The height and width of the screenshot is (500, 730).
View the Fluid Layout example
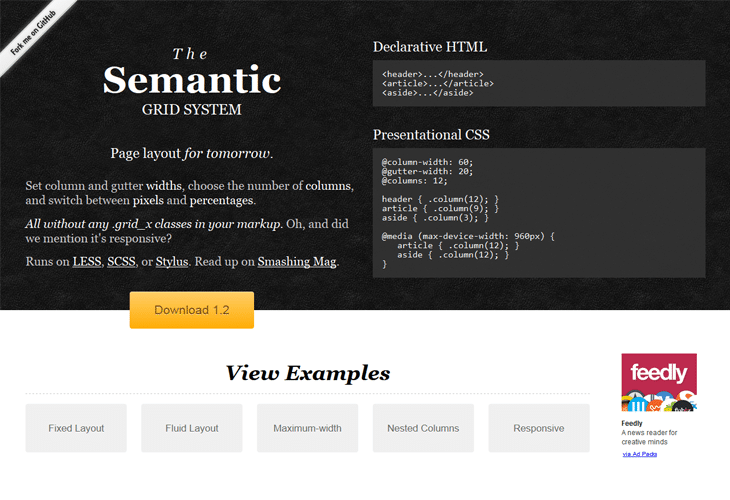pyautogui.click(x=192, y=428)
